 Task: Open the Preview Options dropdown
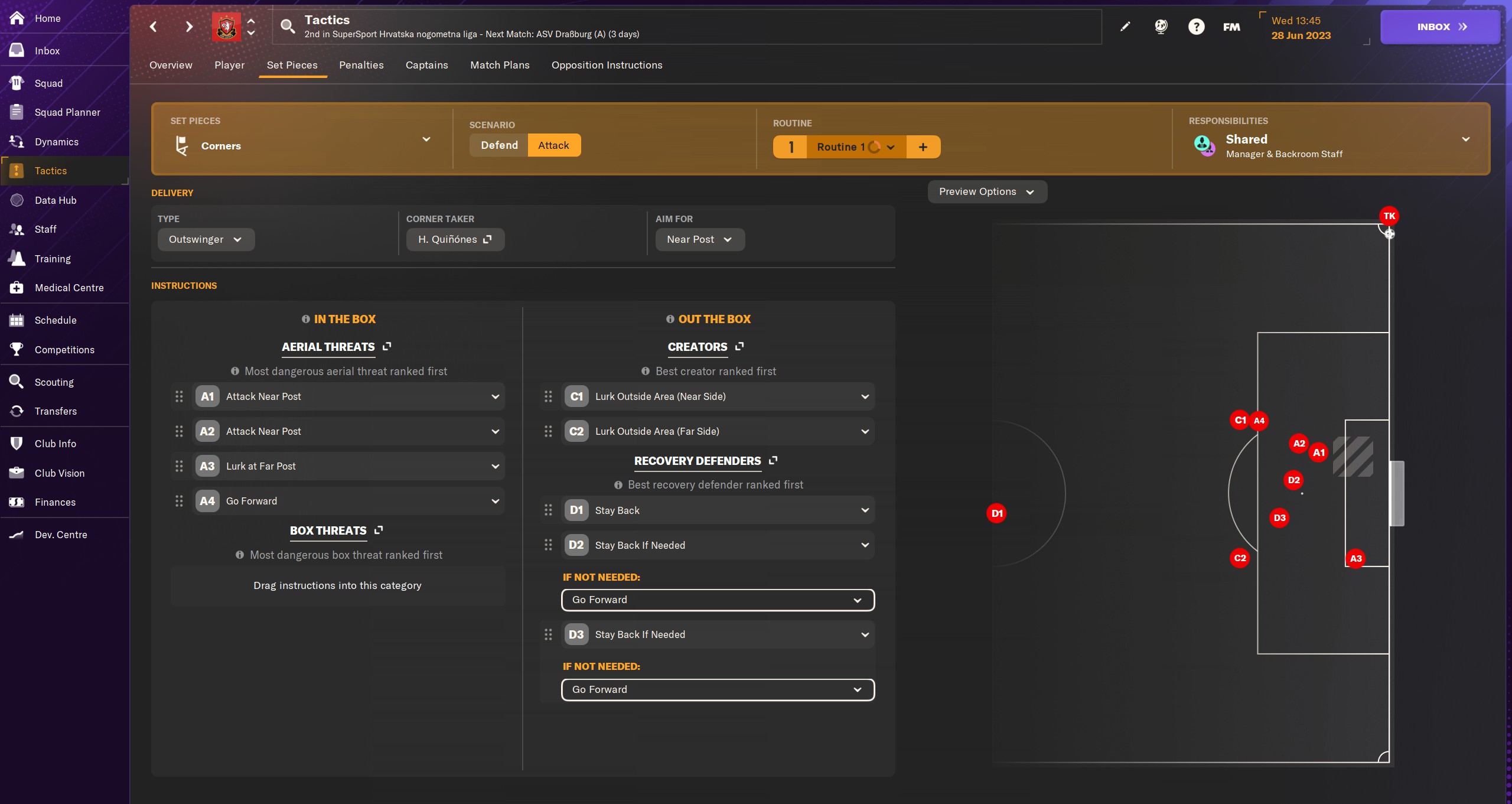[987, 192]
